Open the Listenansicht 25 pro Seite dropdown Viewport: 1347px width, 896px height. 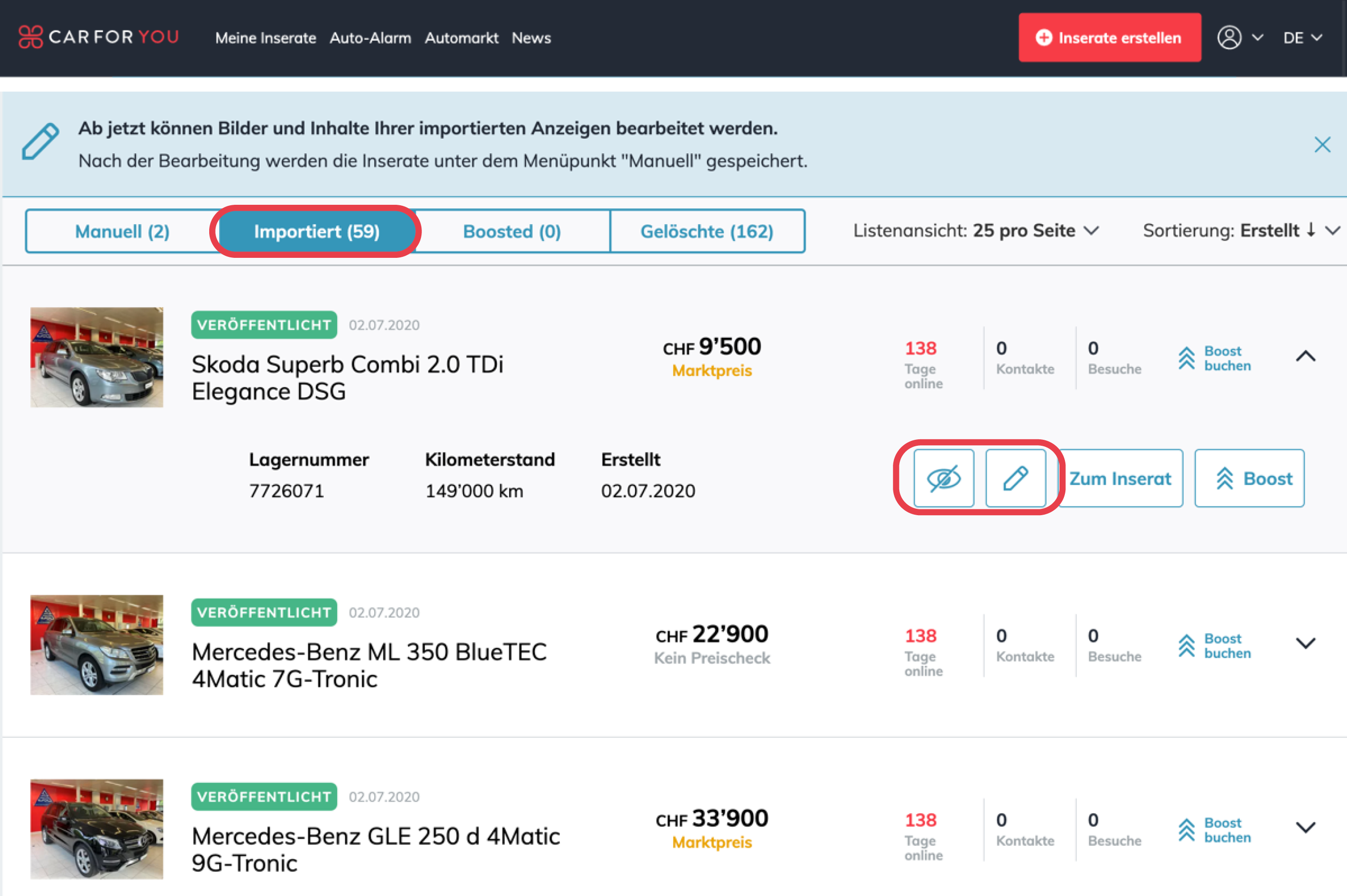coord(976,231)
